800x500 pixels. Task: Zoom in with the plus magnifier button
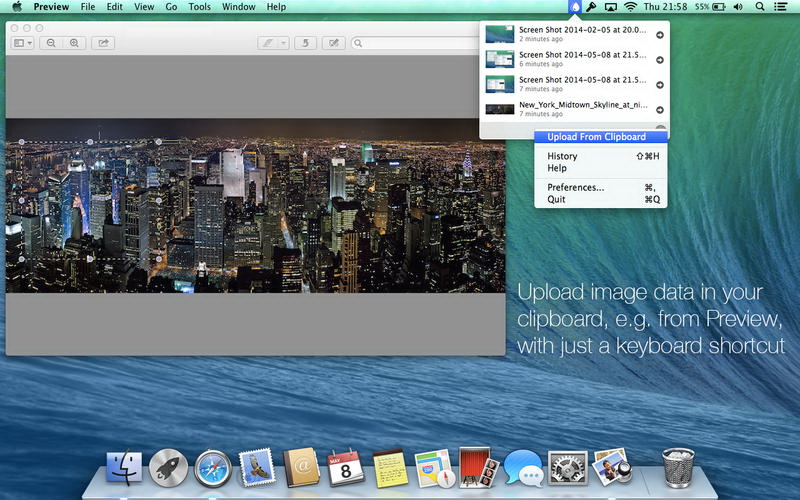73,44
